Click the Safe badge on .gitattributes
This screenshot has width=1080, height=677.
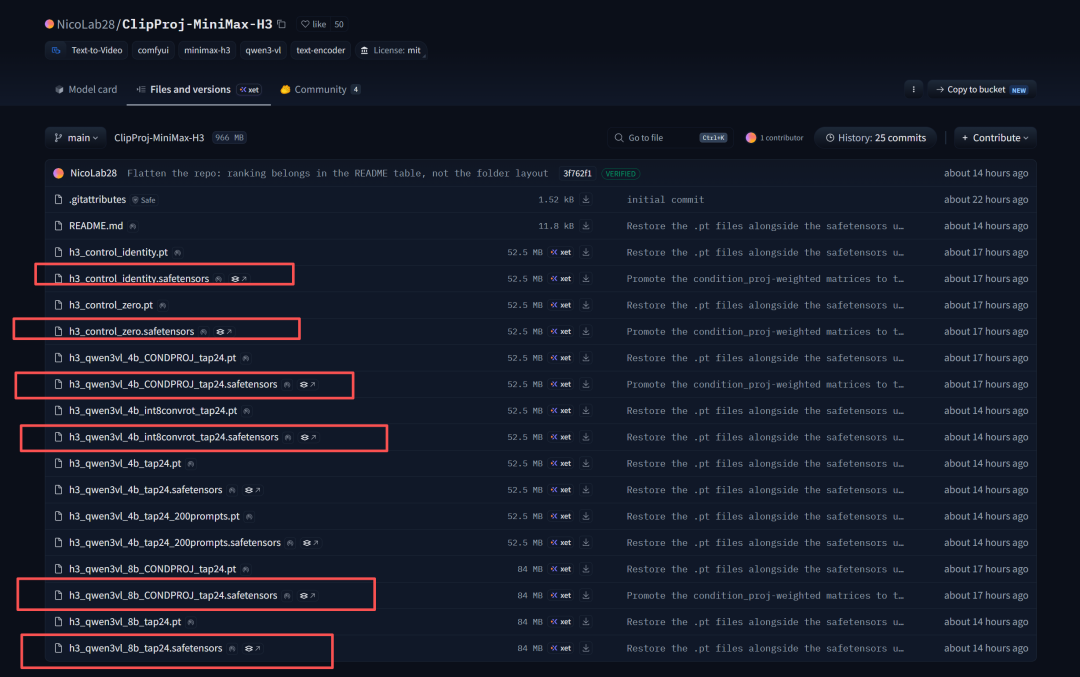pos(144,200)
